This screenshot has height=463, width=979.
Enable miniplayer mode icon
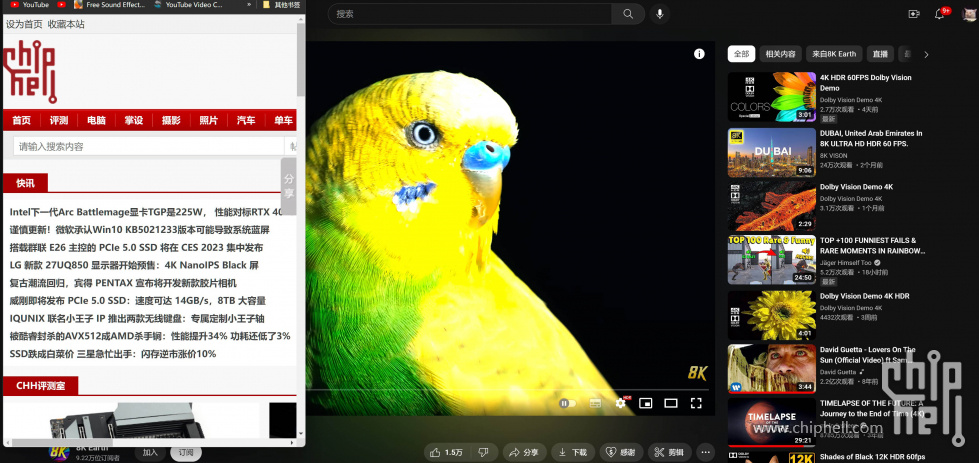(646, 403)
